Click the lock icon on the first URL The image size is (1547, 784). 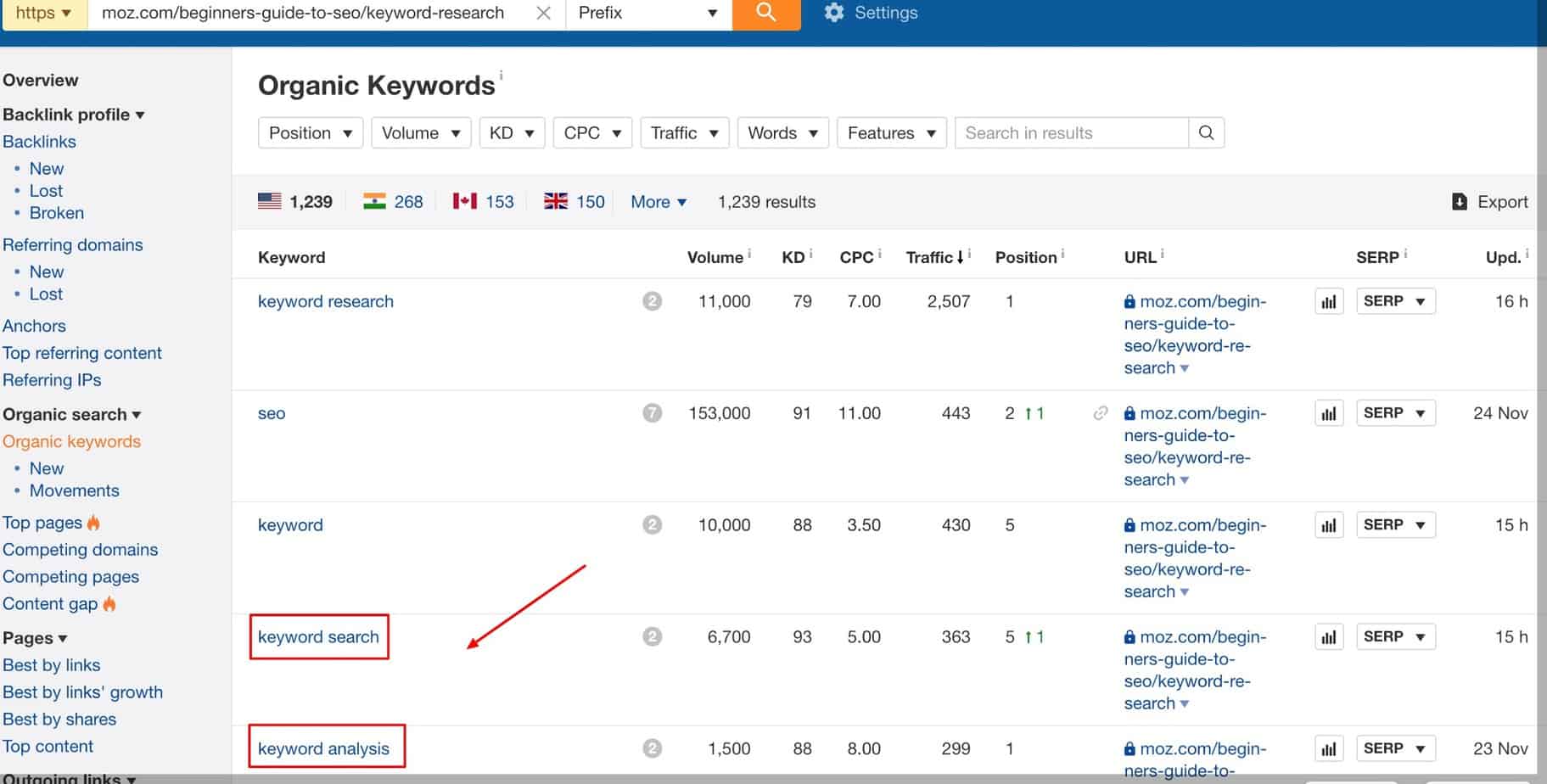[1129, 301]
